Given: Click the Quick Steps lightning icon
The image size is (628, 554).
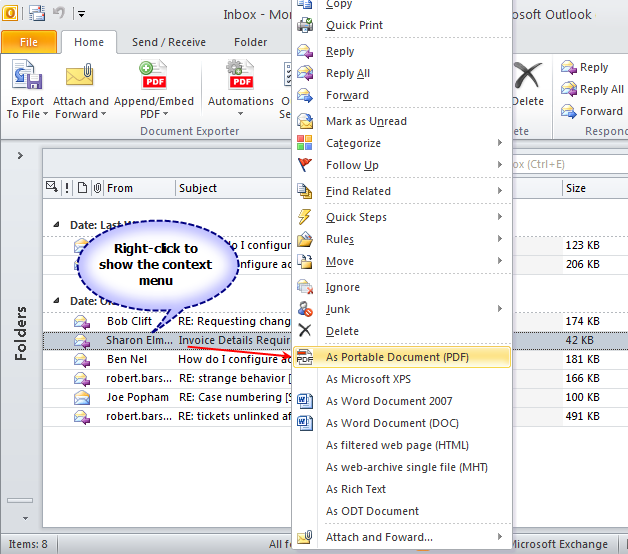Looking at the screenshot, I should (x=304, y=217).
